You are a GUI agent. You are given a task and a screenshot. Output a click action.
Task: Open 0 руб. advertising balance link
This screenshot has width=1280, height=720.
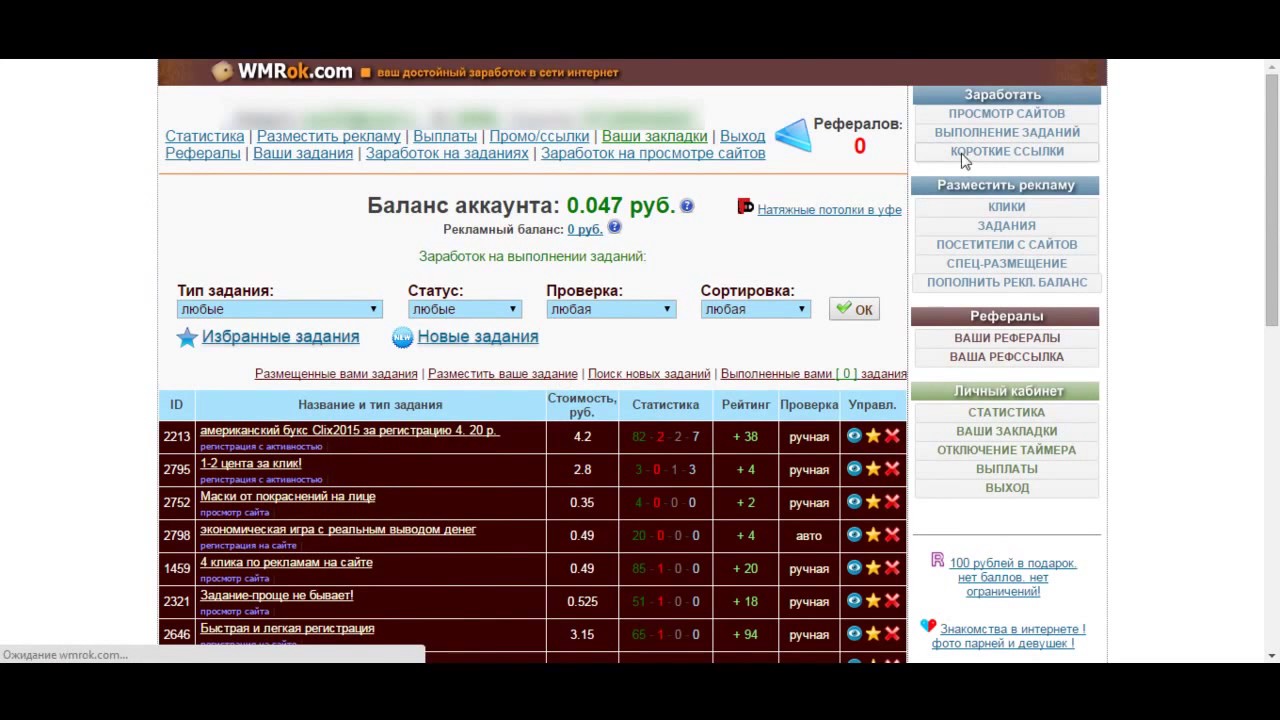[585, 229]
